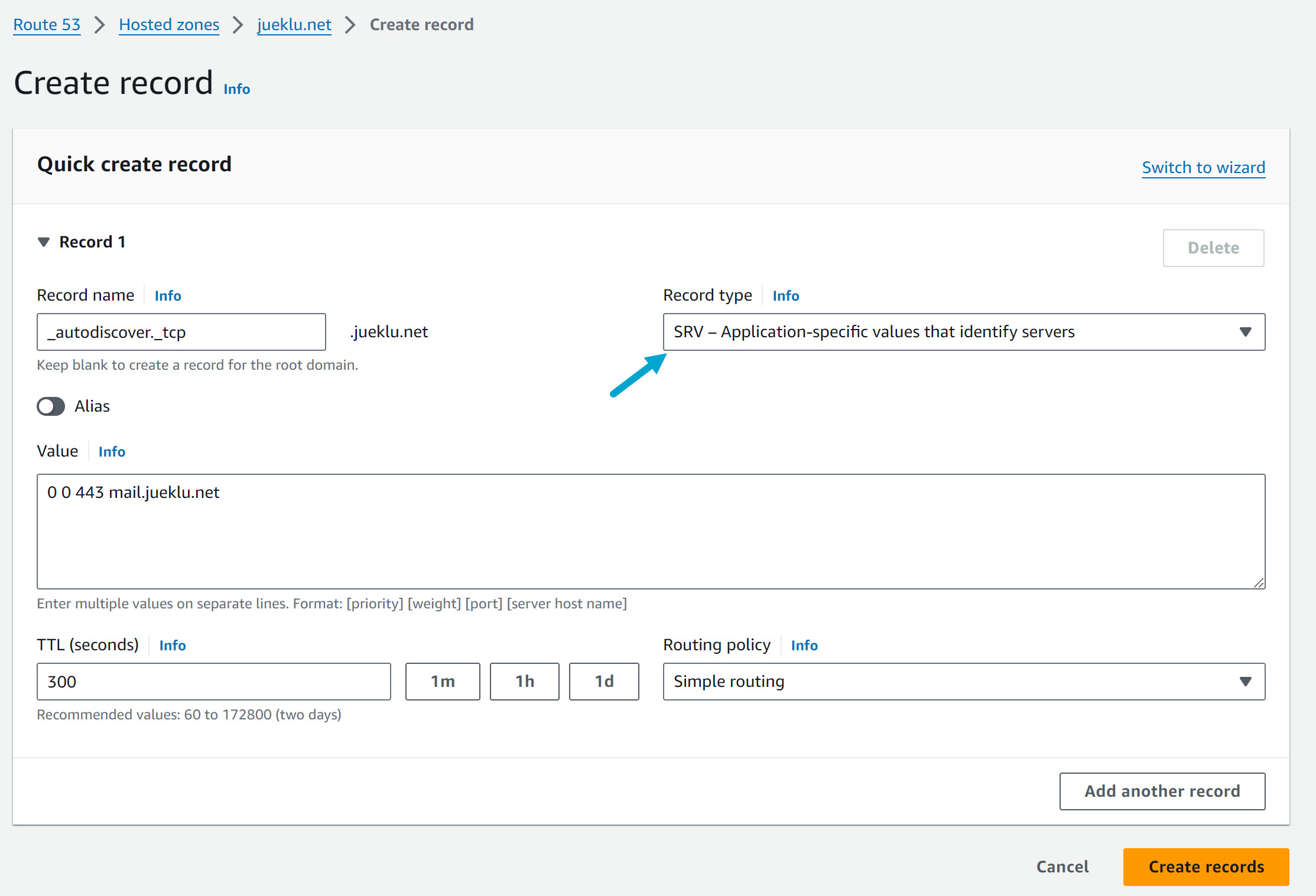Open the Routing policy dropdown
Screen dimensions: 1316x896
(x=963, y=682)
